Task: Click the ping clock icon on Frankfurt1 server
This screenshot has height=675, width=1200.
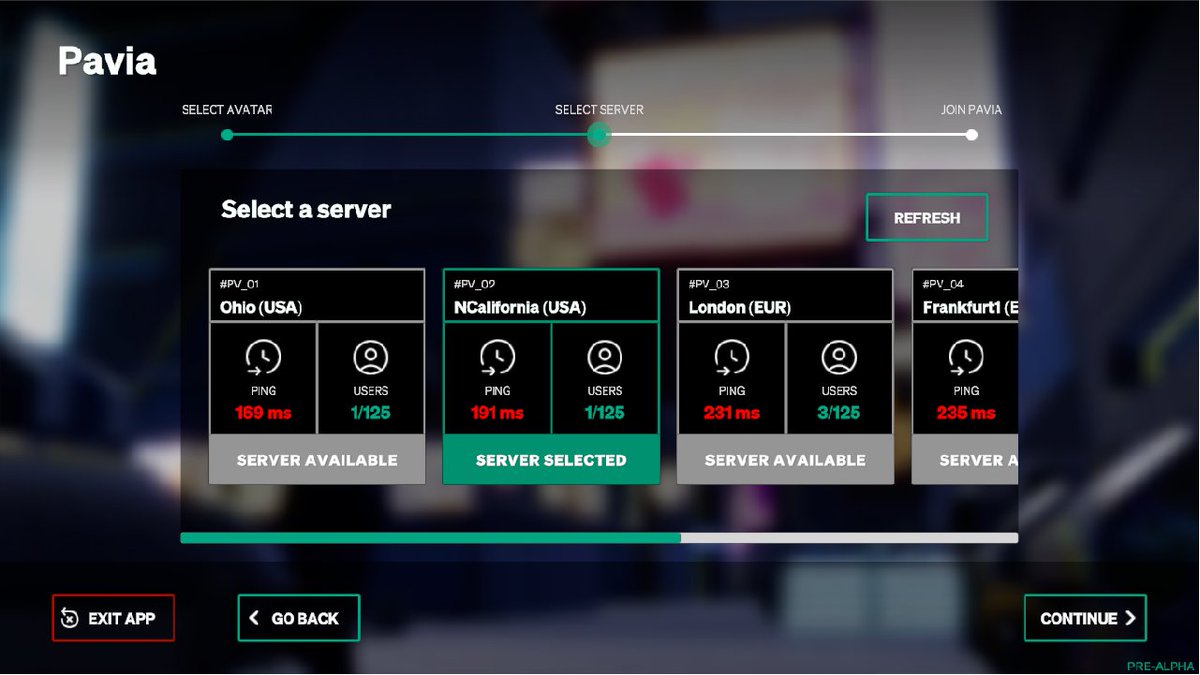Action: pos(965,358)
